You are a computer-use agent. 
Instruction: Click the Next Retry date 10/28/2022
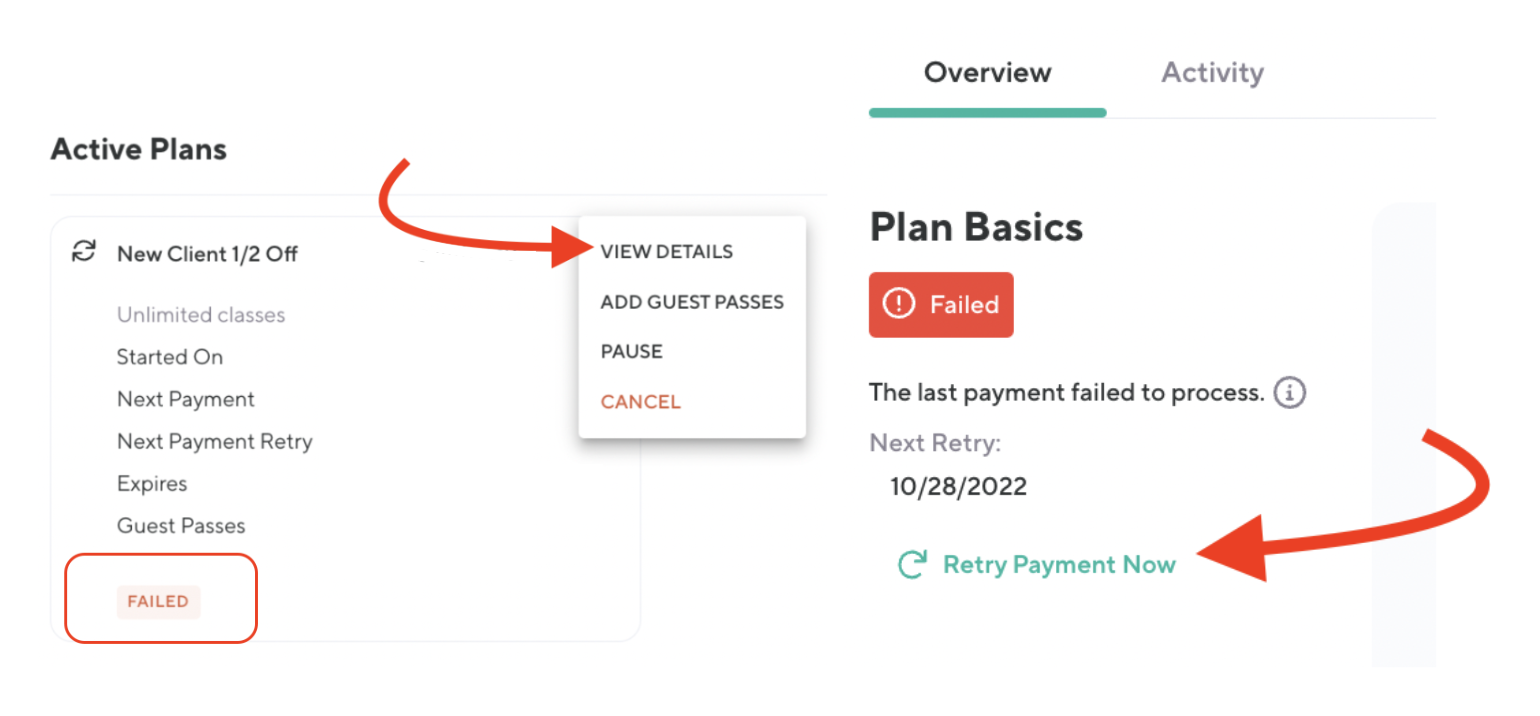[958, 487]
